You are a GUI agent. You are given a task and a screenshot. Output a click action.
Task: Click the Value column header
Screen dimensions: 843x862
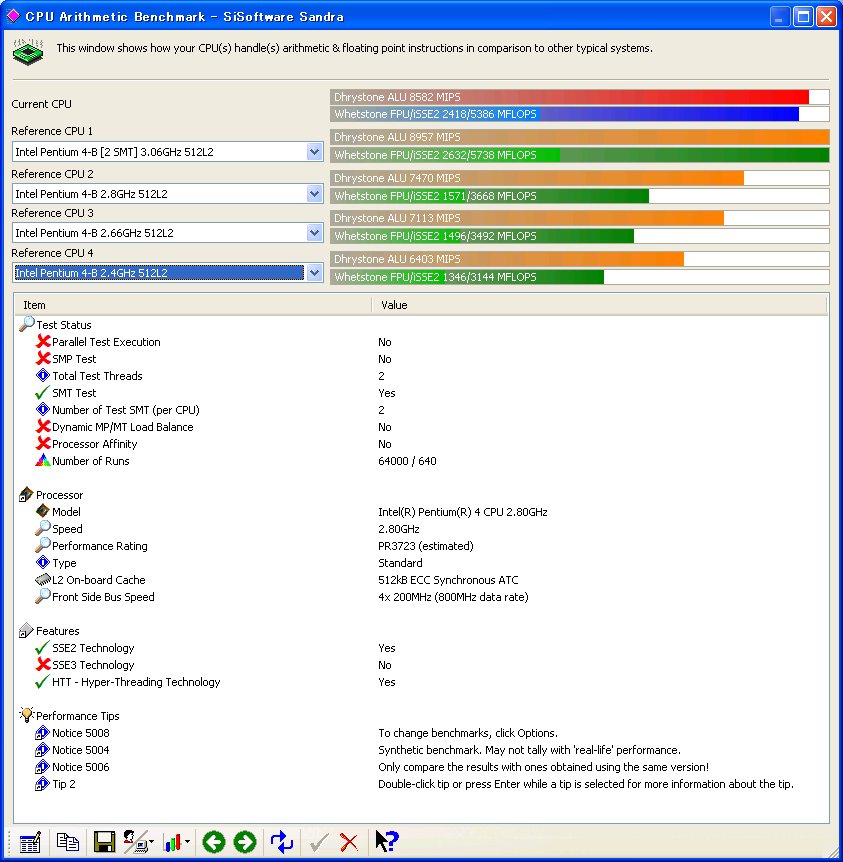(599, 305)
